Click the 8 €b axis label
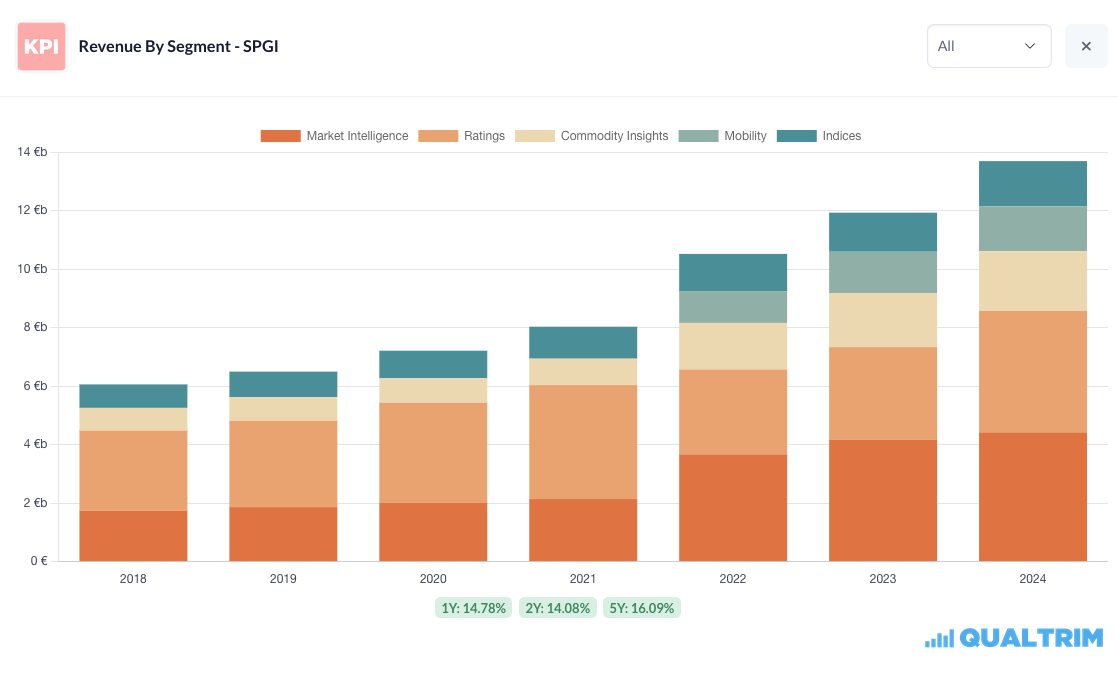This screenshot has width=1118, height=673. click(35, 327)
